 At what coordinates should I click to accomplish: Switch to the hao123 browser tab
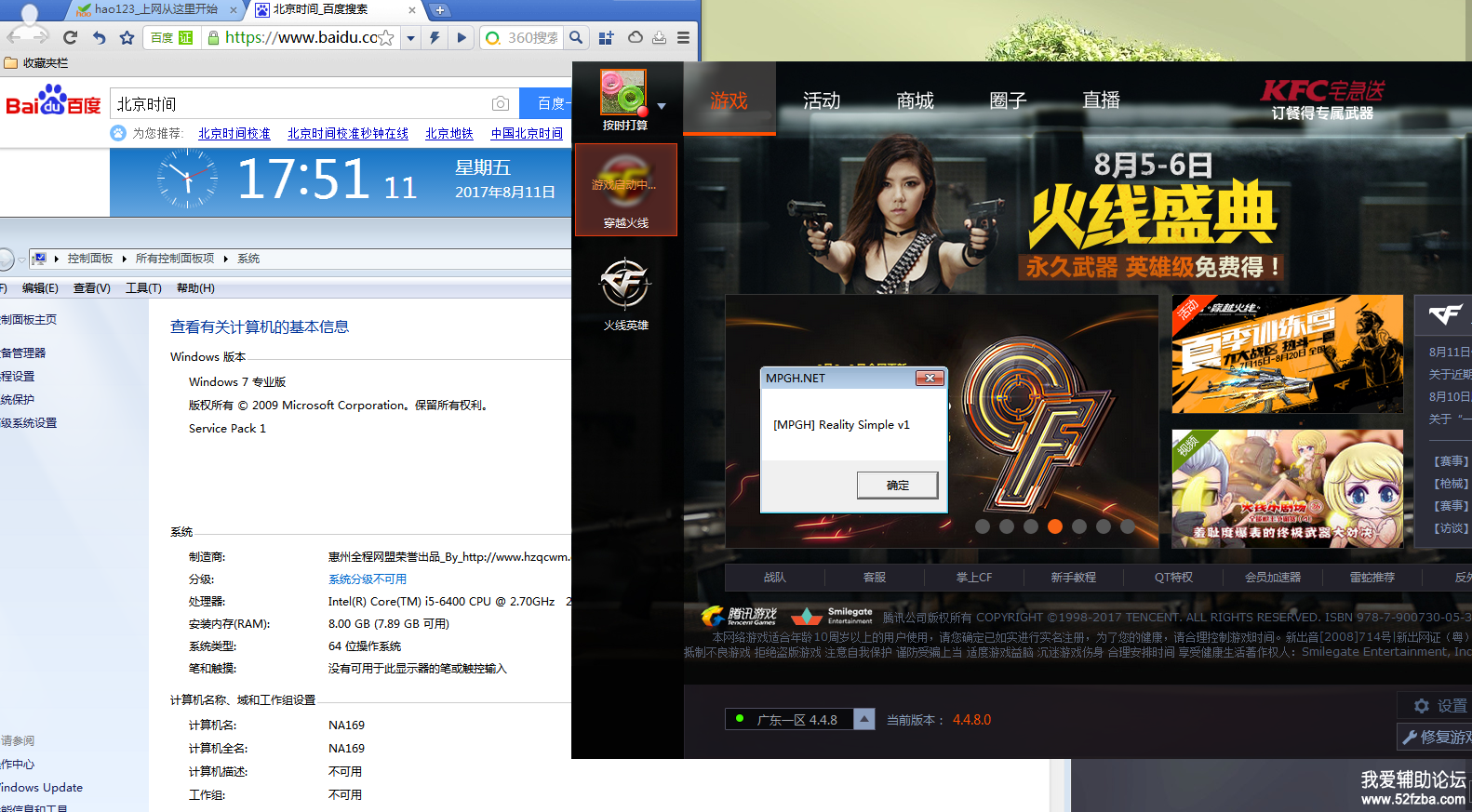click(x=154, y=9)
